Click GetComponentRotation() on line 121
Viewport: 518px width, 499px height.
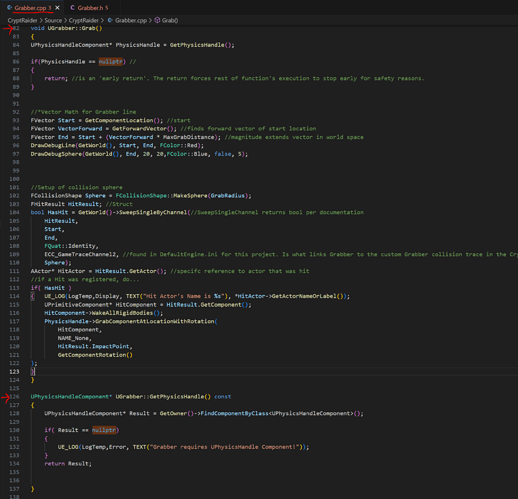pyautogui.click(x=95, y=355)
